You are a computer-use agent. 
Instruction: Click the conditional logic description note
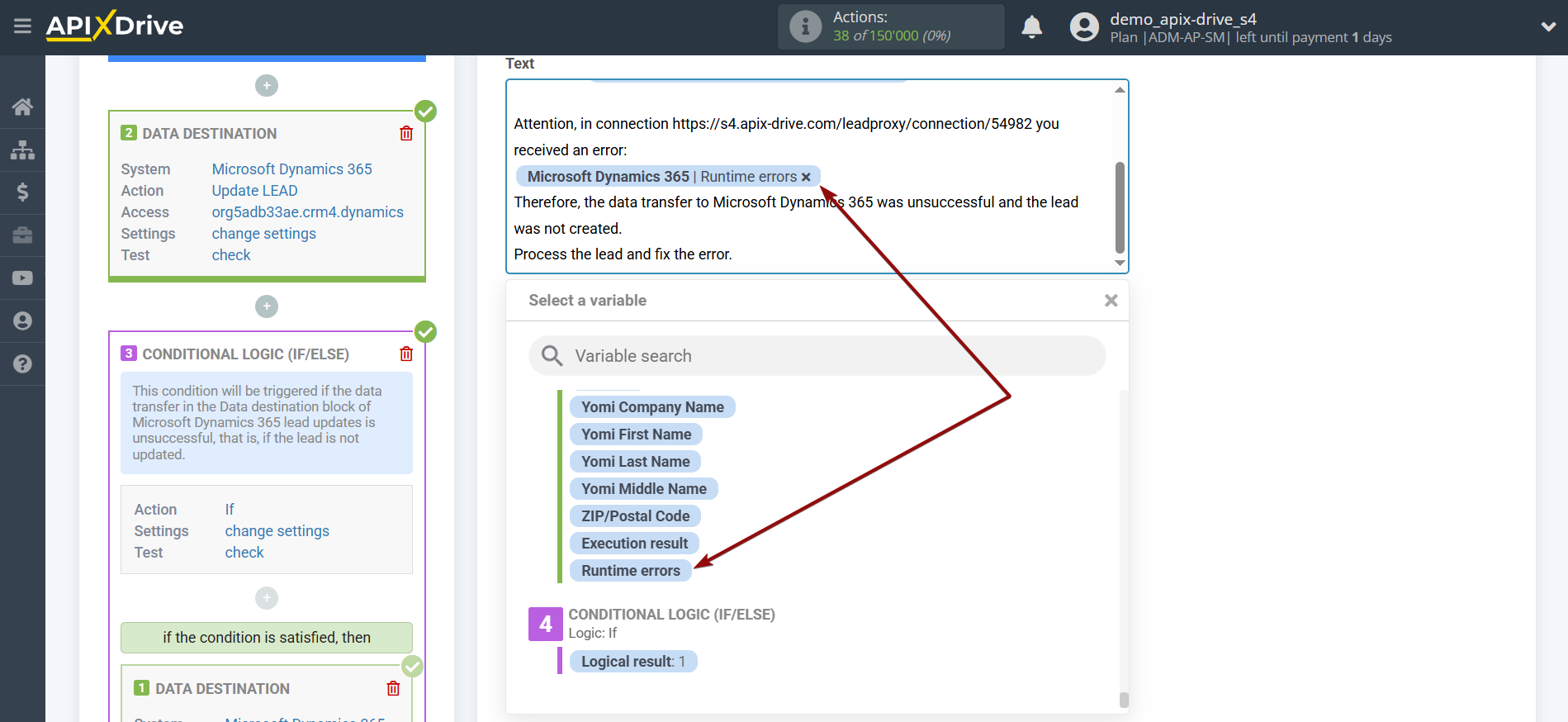point(267,423)
